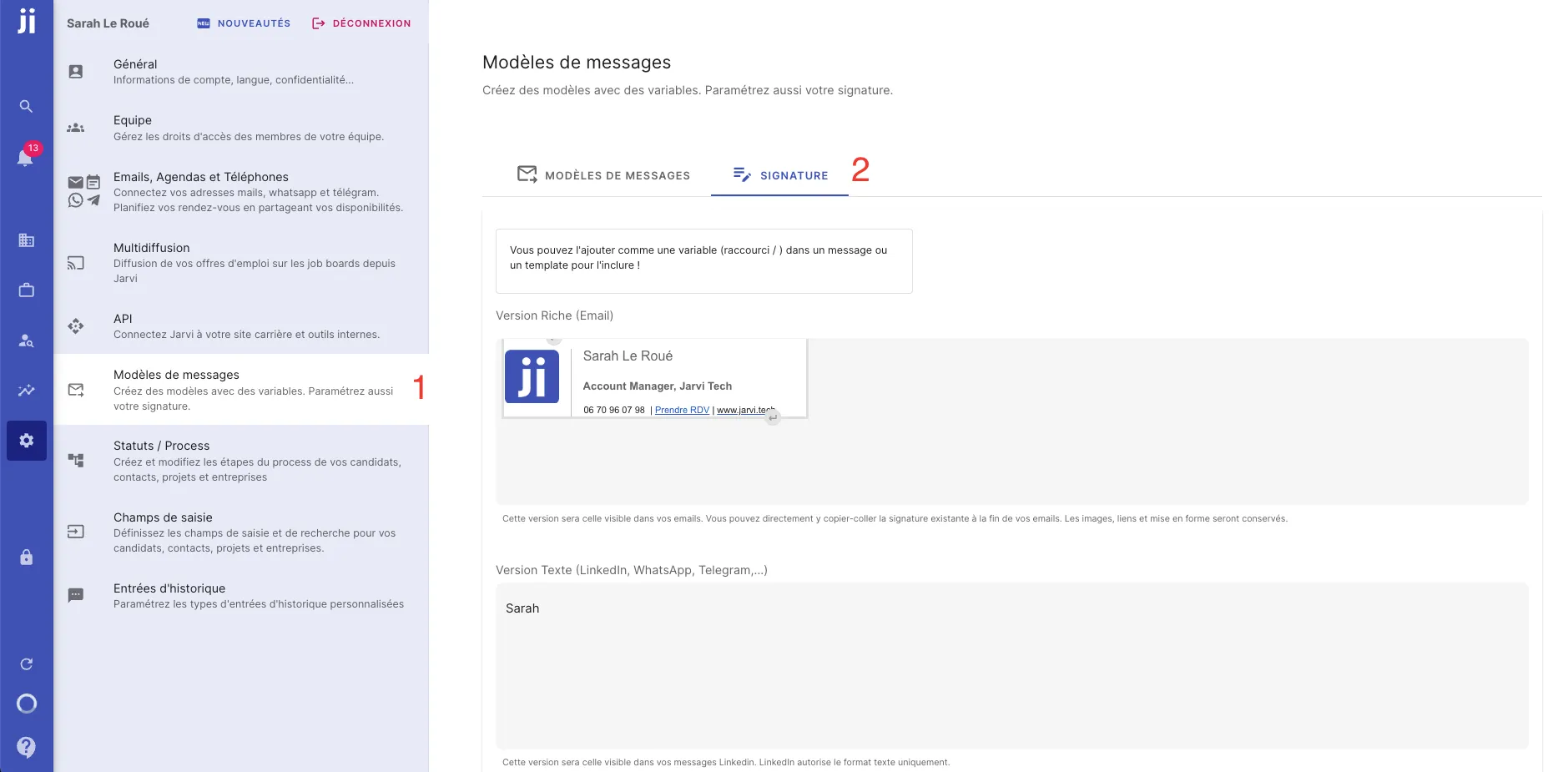The height and width of the screenshot is (772, 1568).
Task: Open the analytics chart icon
Action: click(x=26, y=390)
